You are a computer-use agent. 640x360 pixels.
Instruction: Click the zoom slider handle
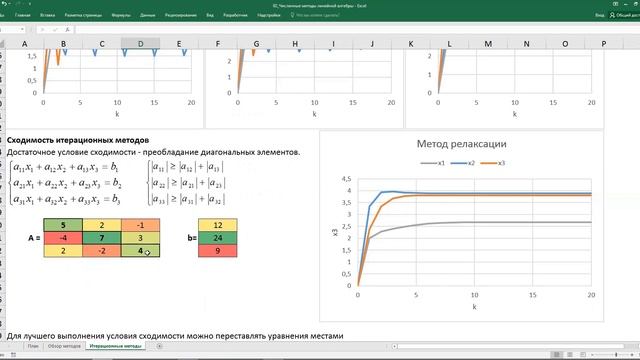tap(616, 355)
